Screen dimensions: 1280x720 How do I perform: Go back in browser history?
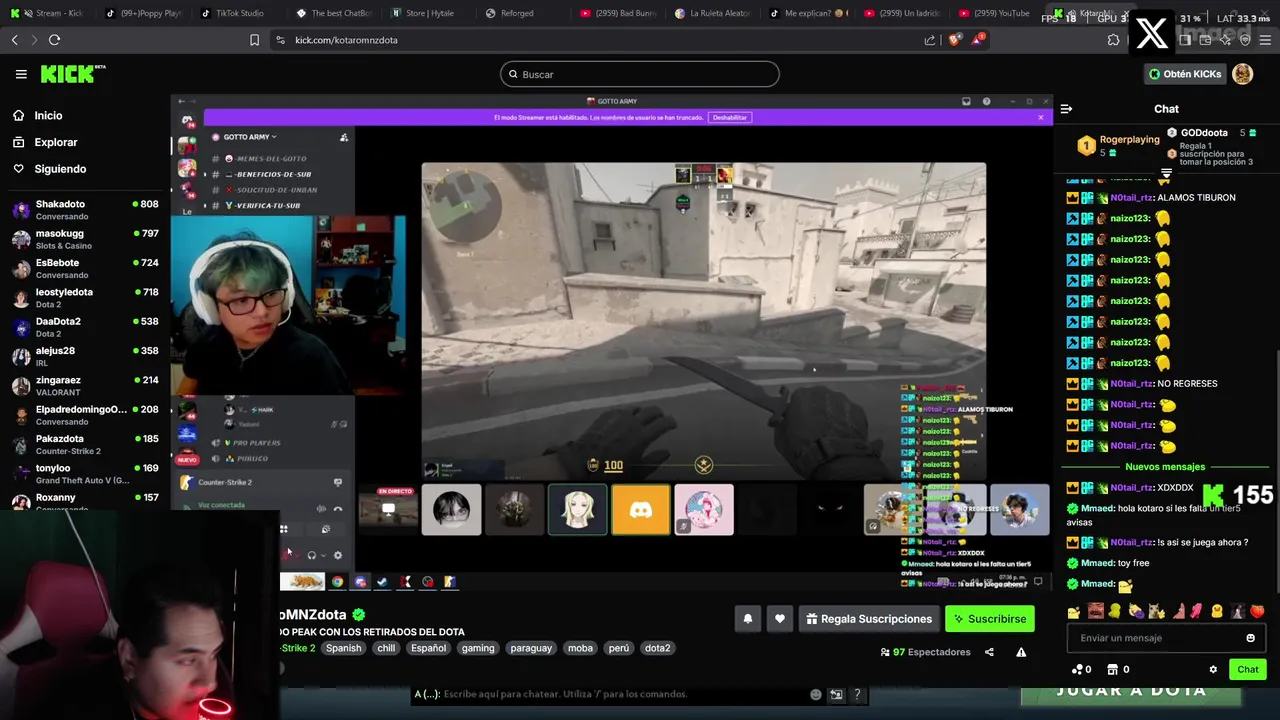click(14, 40)
